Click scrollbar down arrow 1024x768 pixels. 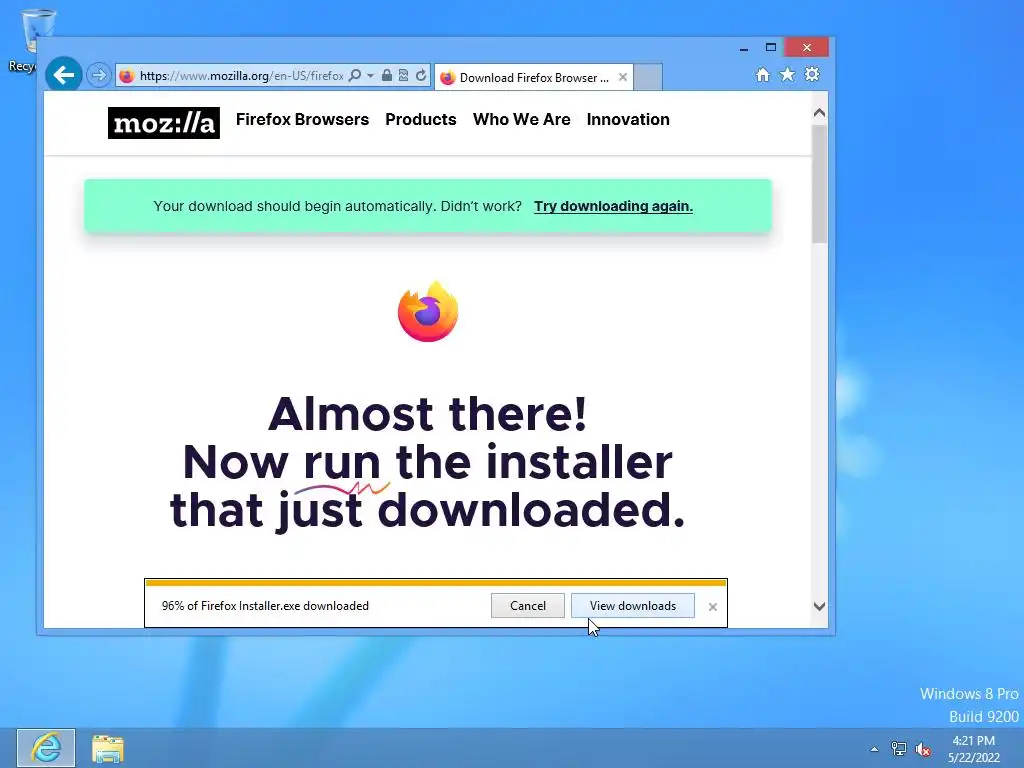point(819,606)
